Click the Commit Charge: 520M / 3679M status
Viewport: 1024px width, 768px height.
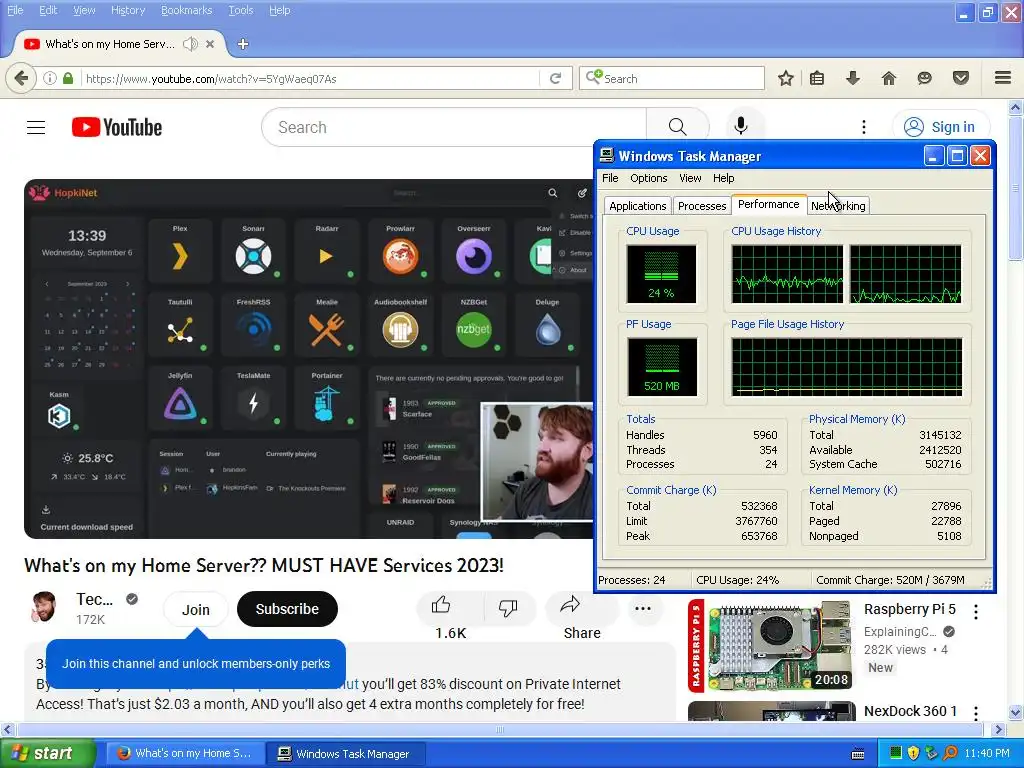coord(890,580)
